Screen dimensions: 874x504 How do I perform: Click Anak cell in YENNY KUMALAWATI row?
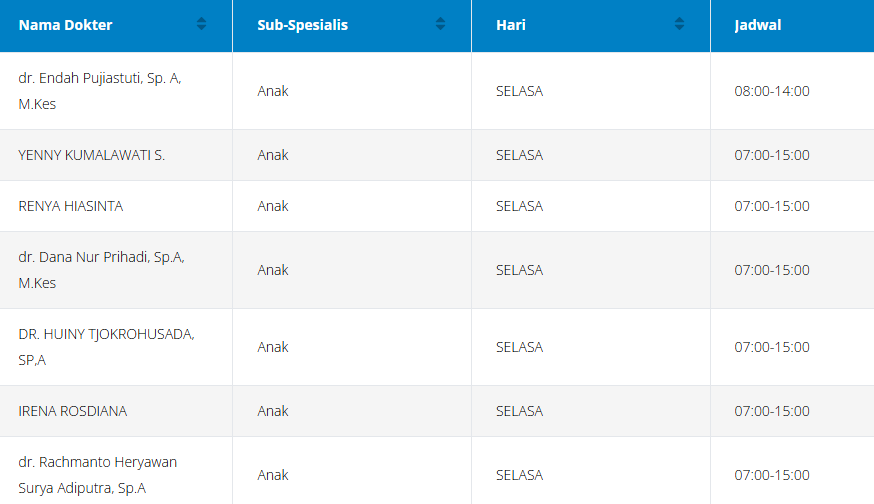(x=273, y=155)
